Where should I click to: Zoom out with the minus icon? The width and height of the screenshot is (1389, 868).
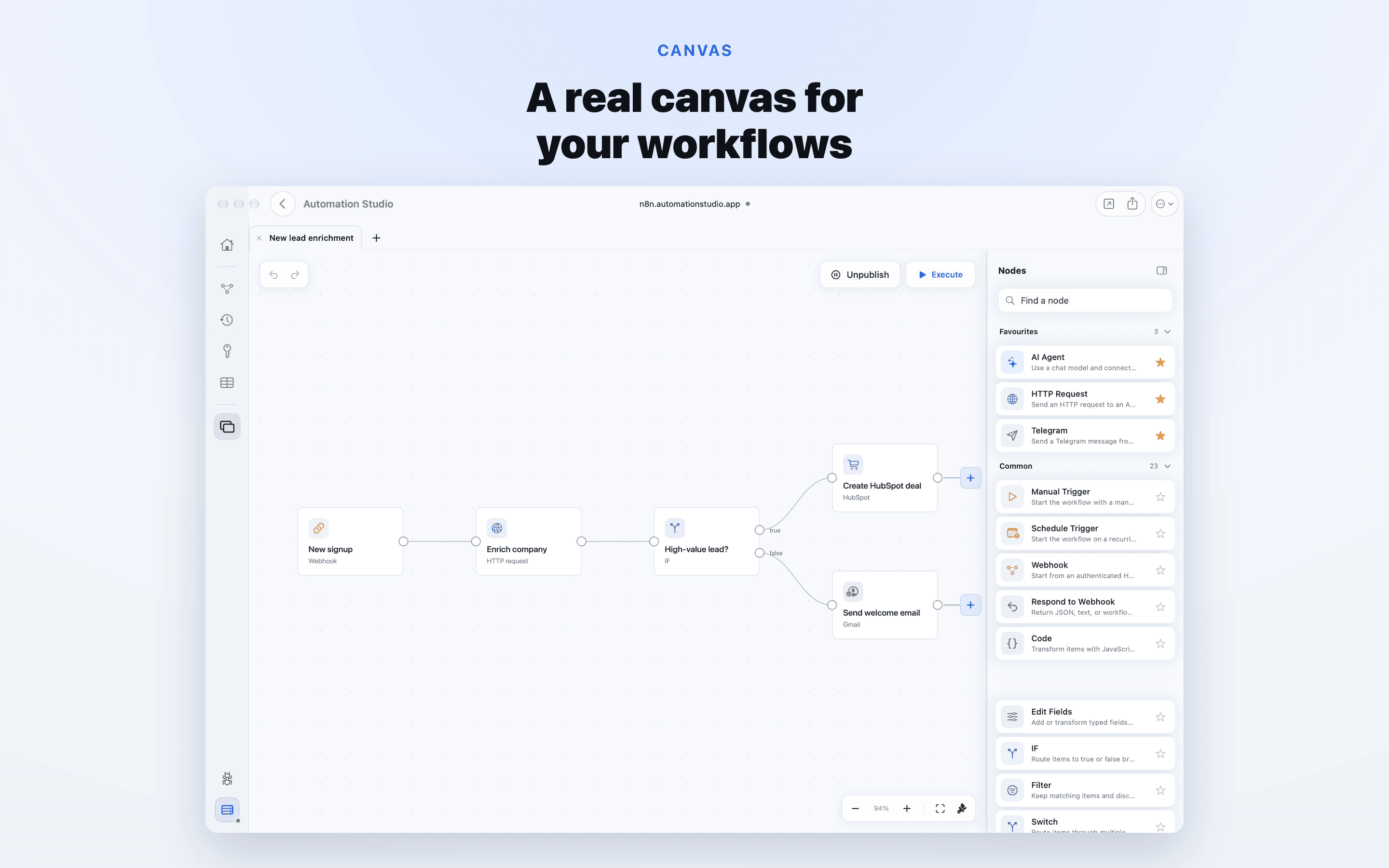[x=855, y=808]
